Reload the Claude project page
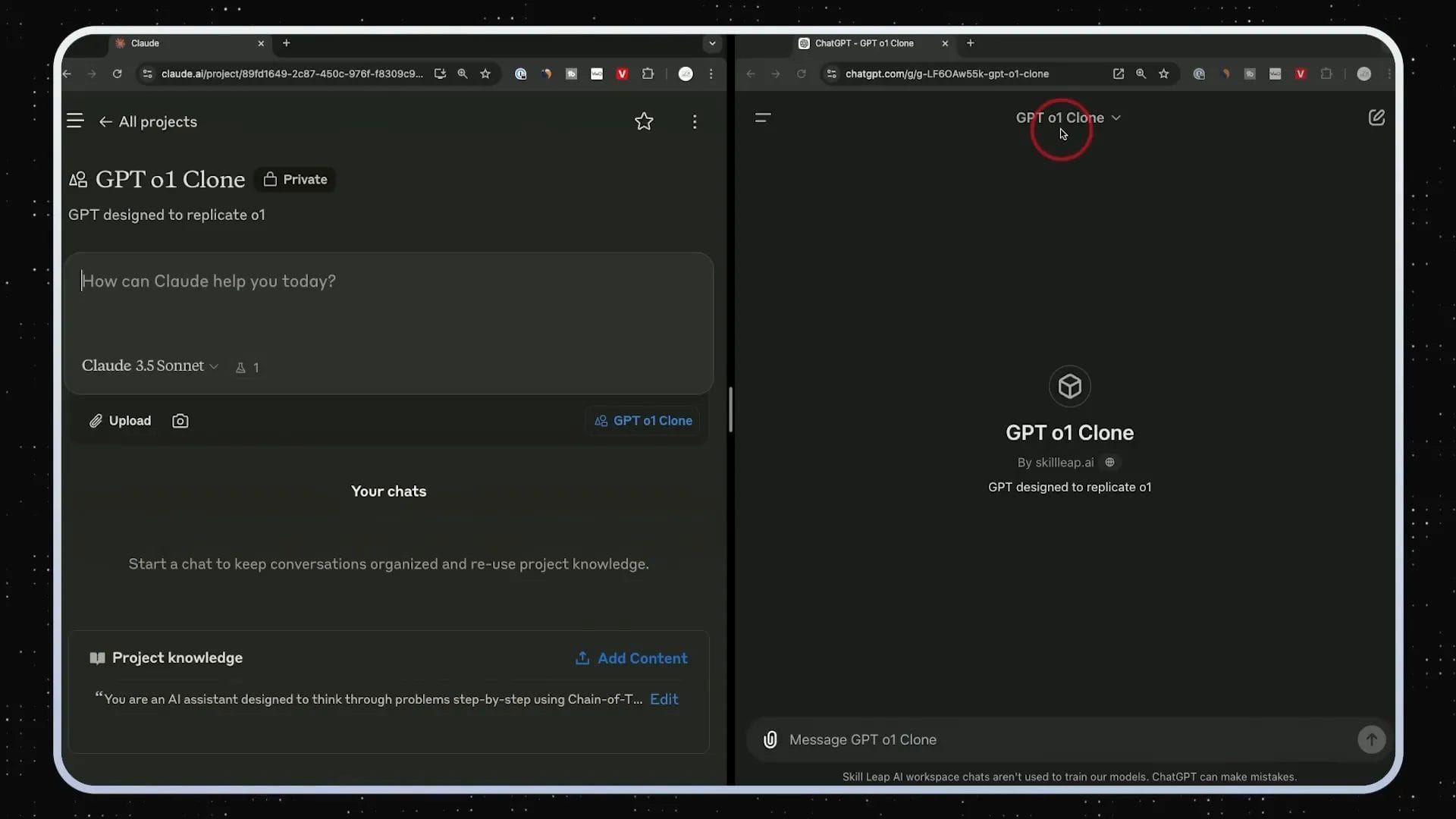Screen dimensions: 1456x819 tap(117, 74)
